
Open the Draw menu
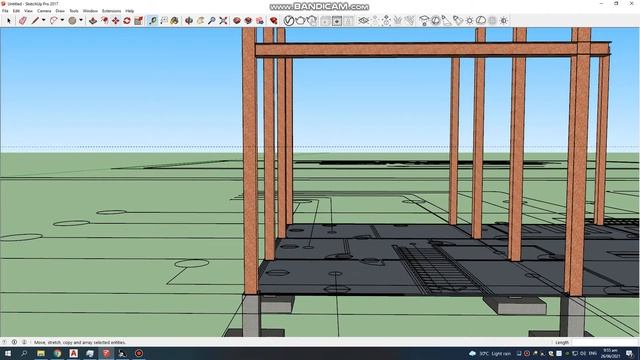60,11
